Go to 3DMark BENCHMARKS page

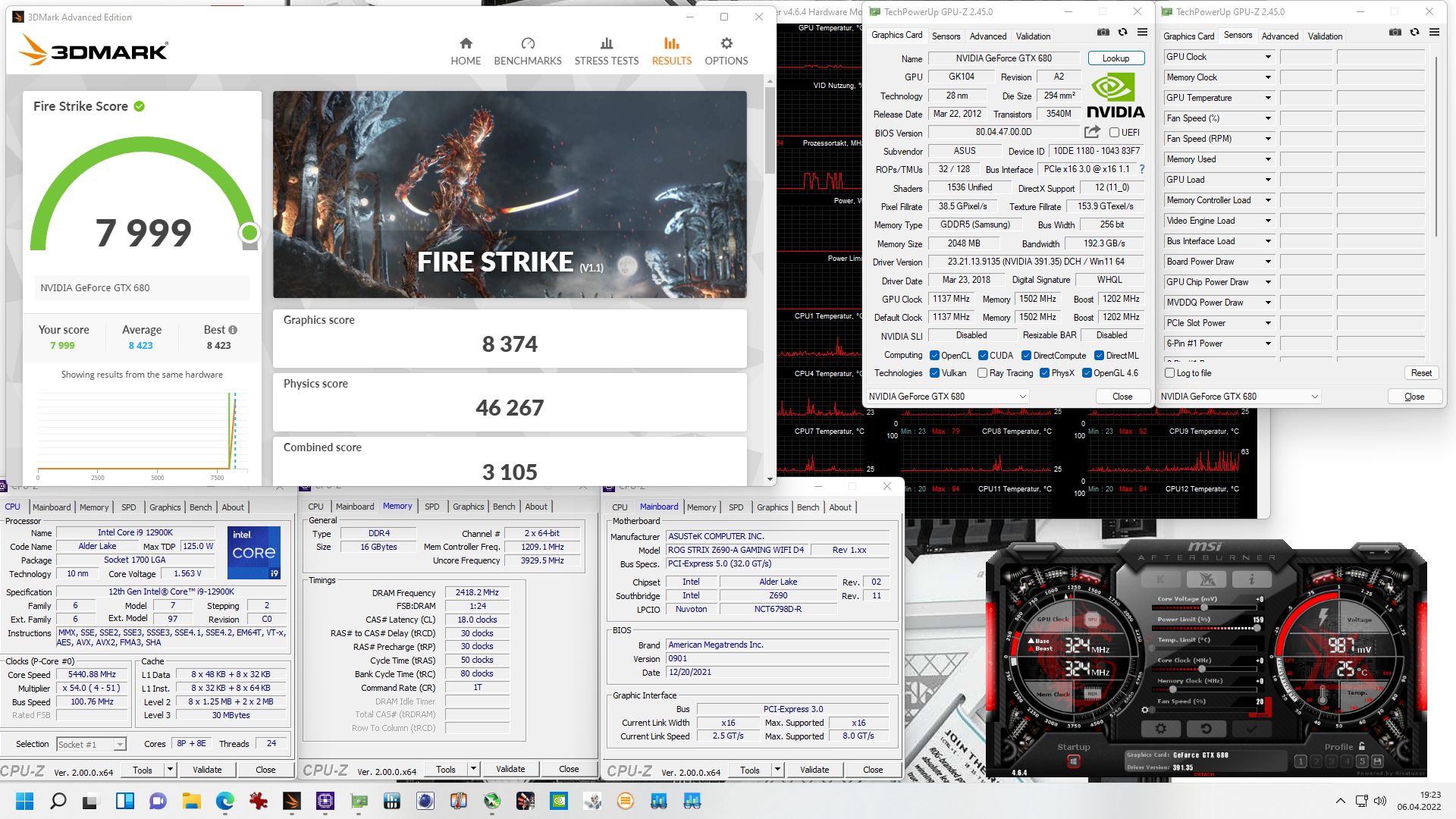(528, 52)
